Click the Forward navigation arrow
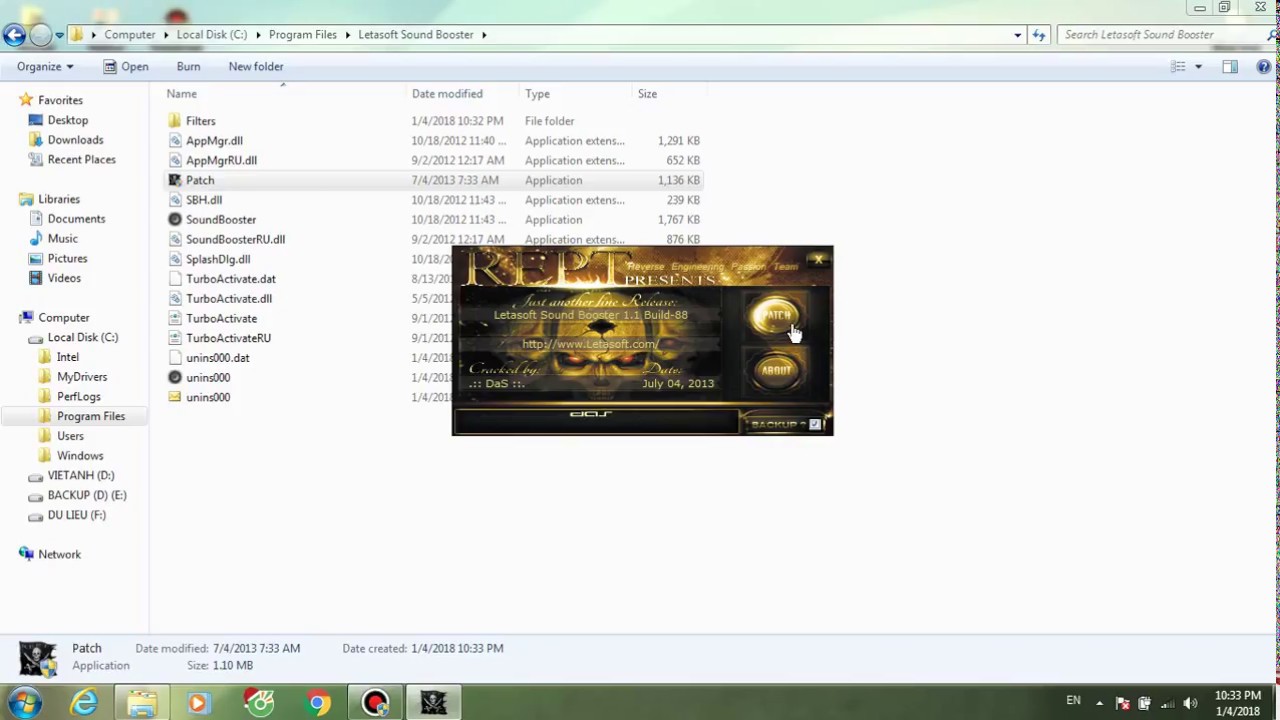This screenshot has height=720, width=1280. [41, 35]
